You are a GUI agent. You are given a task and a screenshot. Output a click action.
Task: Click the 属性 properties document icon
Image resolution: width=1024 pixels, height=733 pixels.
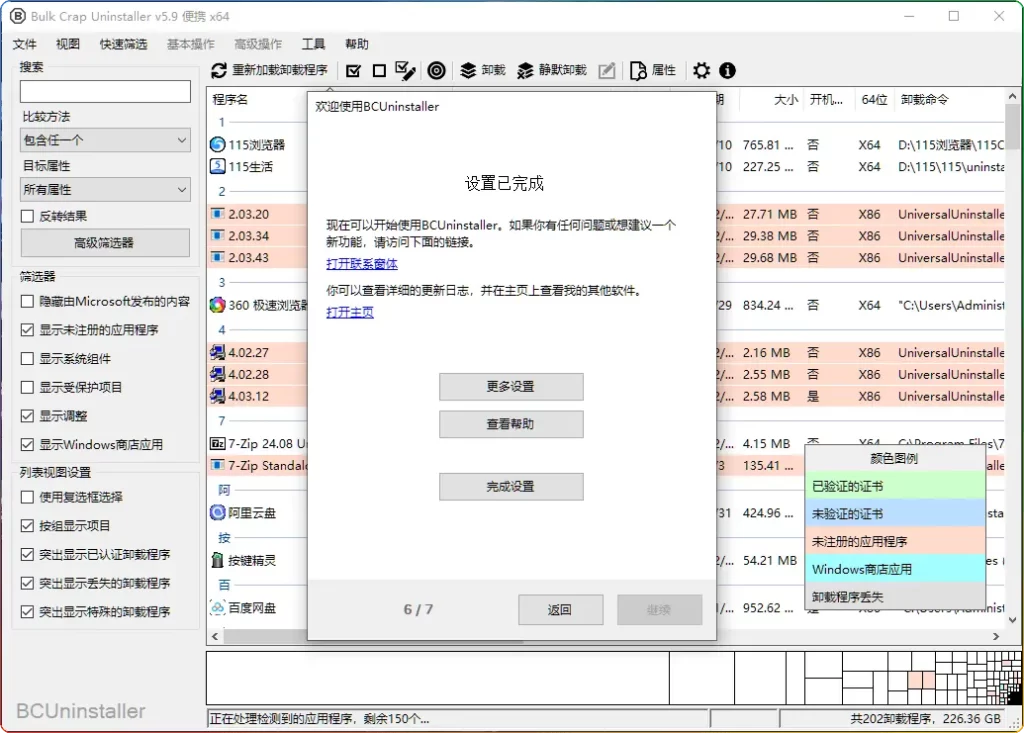(638, 71)
